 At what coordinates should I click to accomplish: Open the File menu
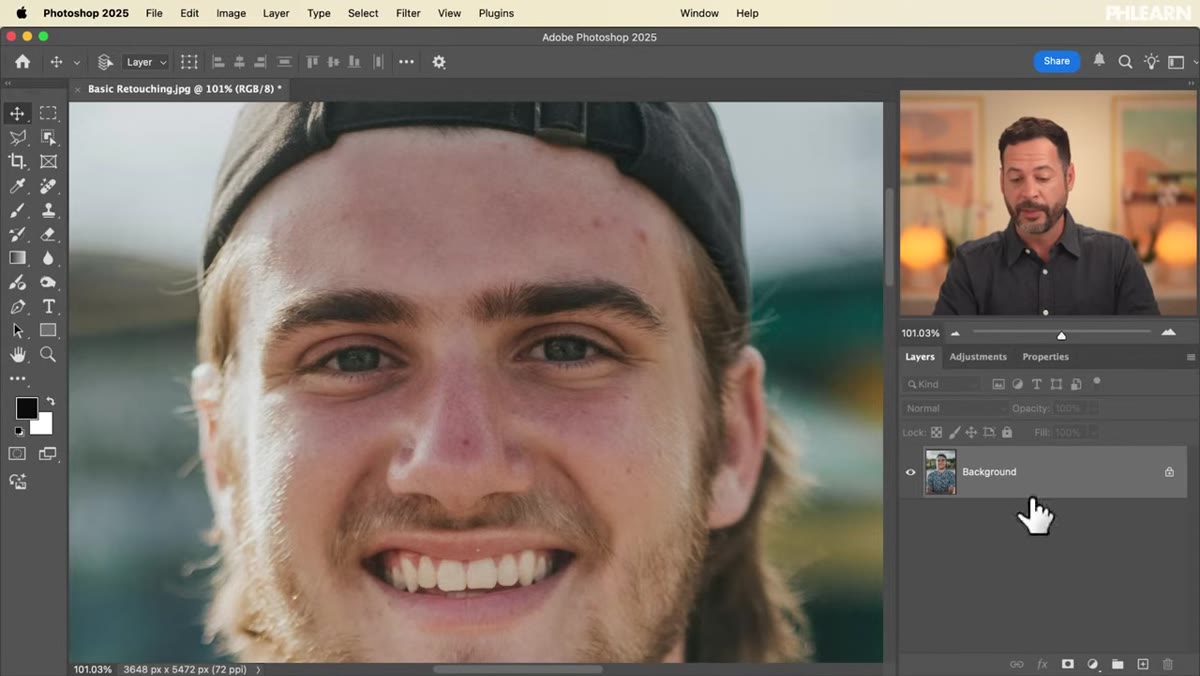[154, 13]
